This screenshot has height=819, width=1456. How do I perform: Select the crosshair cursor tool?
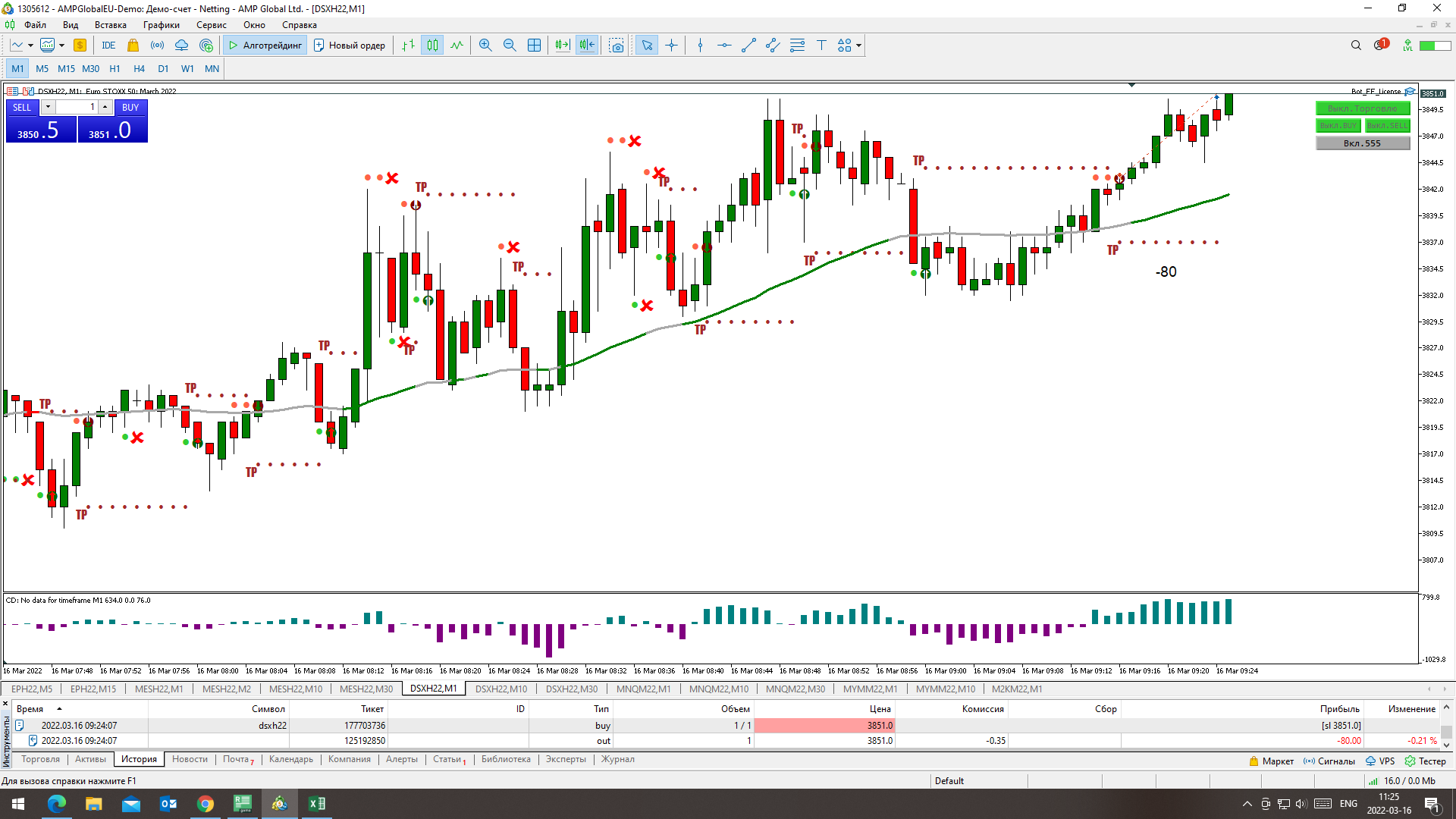[x=671, y=45]
